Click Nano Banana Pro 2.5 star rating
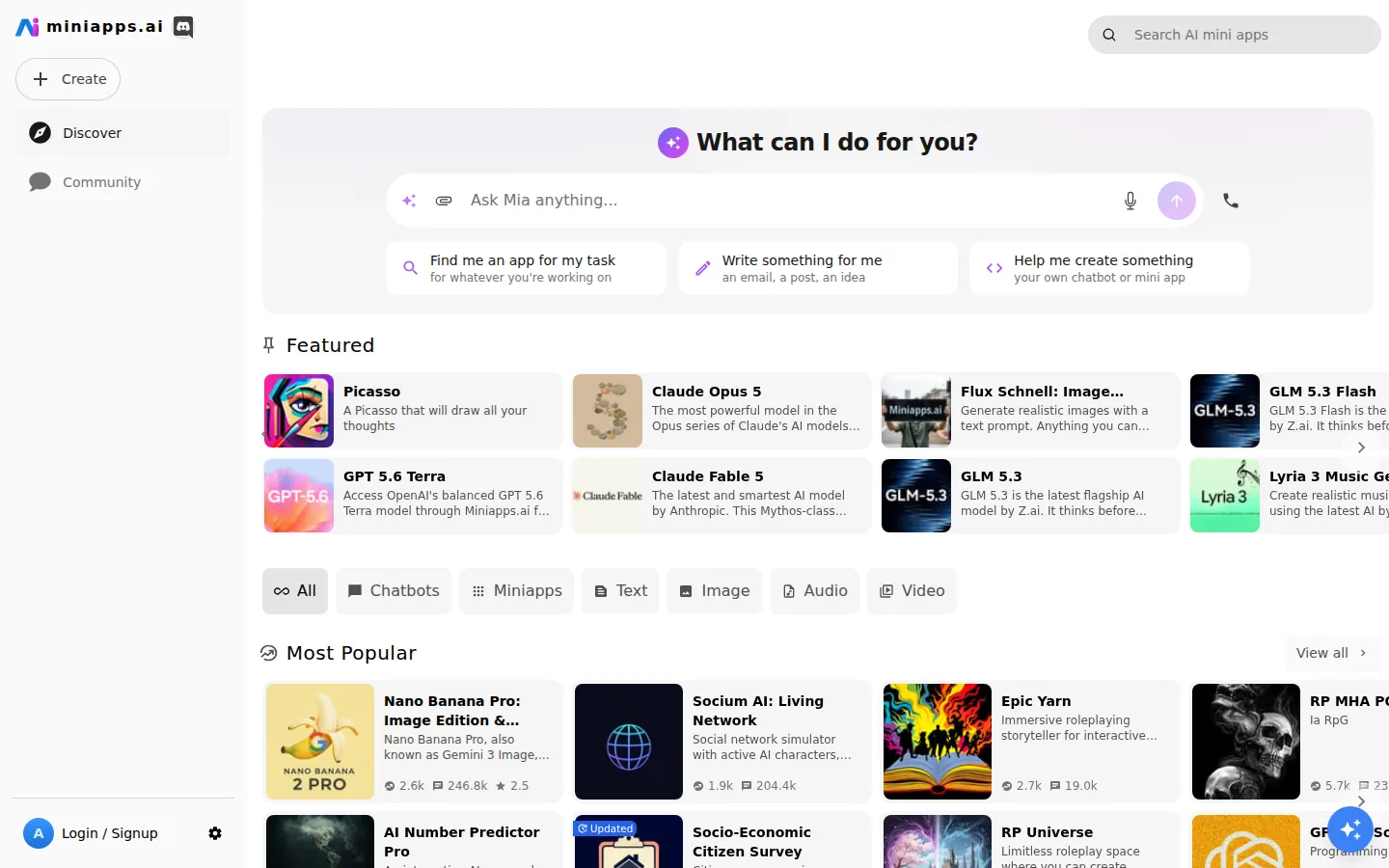Screen dimensions: 1389x868 click(x=512, y=786)
